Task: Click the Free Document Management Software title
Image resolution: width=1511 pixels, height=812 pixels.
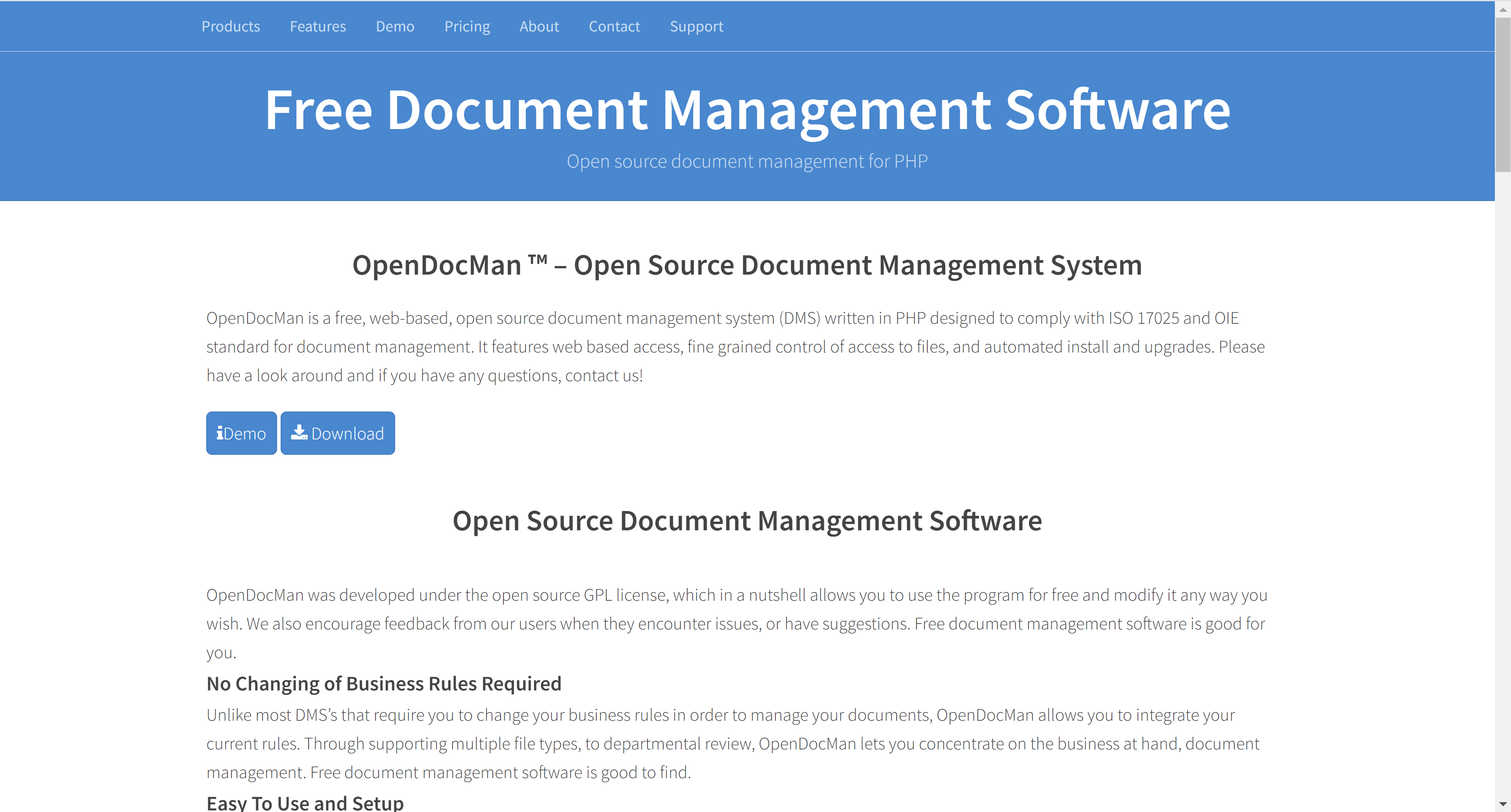Action: 747,110
